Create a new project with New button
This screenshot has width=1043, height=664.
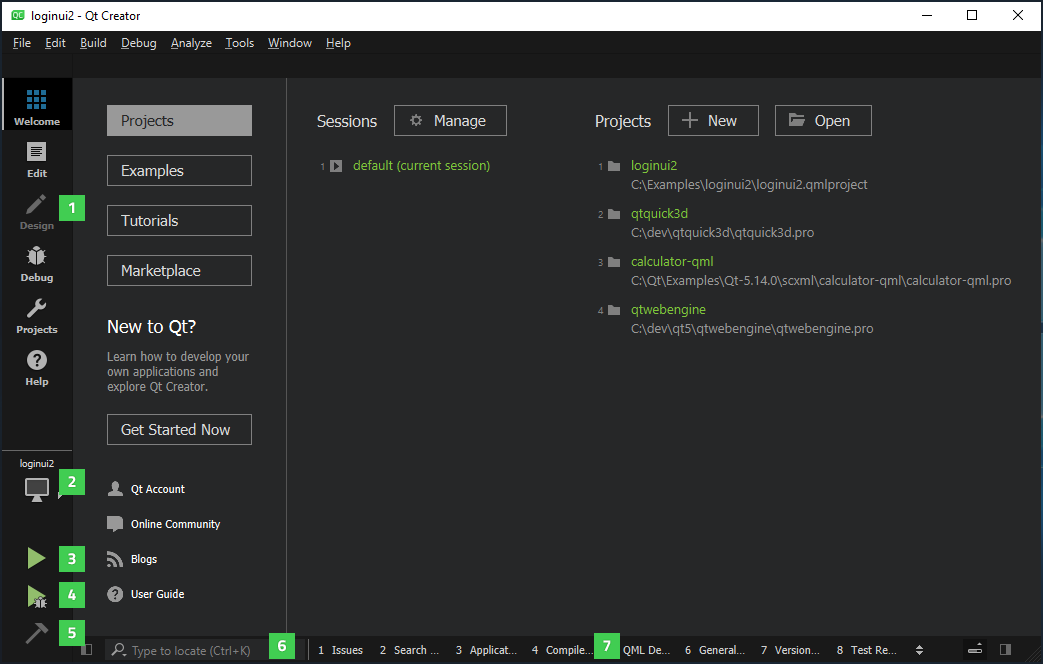coord(713,120)
